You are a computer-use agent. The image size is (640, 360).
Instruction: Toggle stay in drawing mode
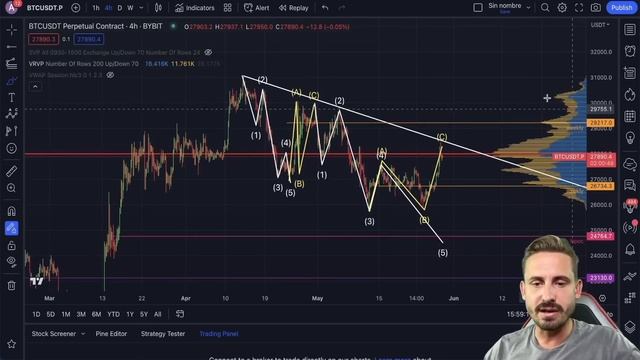click(11, 229)
